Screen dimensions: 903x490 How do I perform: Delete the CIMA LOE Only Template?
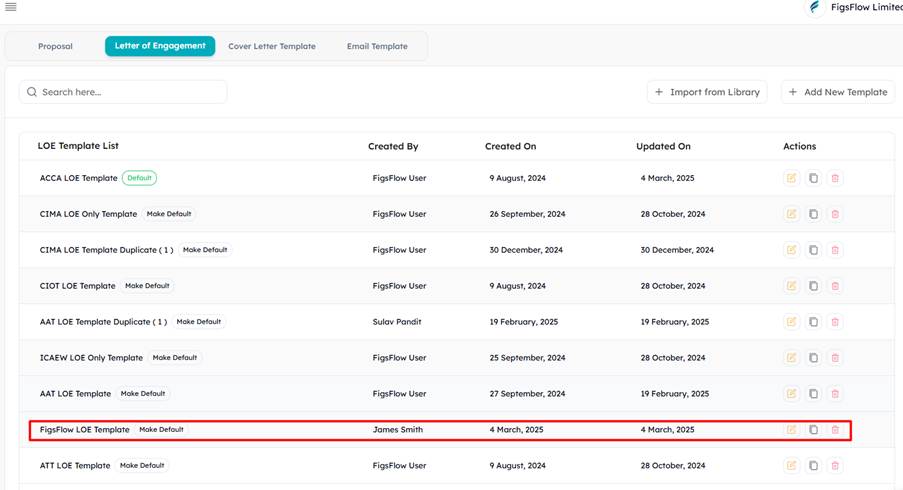(x=835, y=214)
